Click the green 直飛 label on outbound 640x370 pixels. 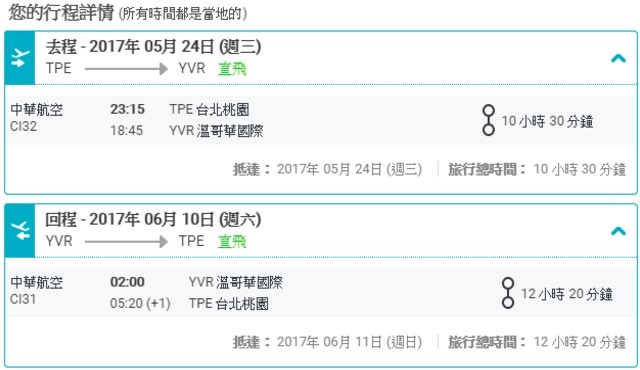click(232, 69)
